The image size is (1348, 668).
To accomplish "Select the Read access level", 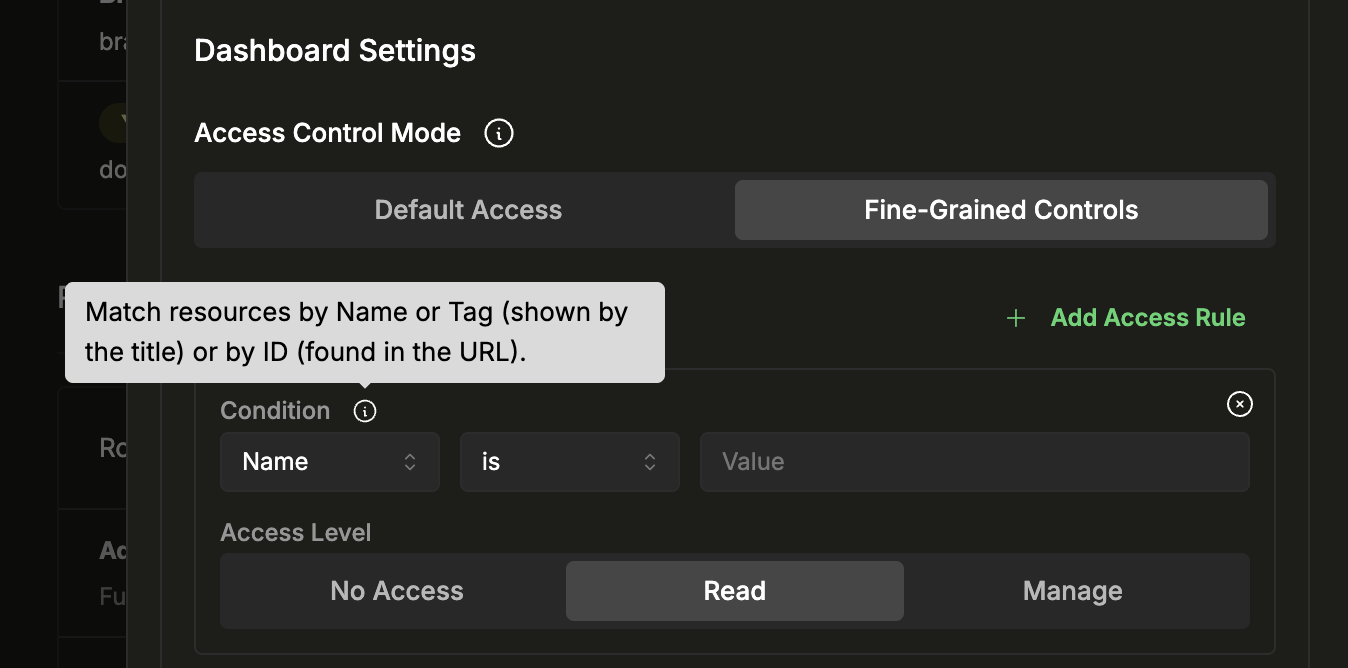I will point(734,590).
